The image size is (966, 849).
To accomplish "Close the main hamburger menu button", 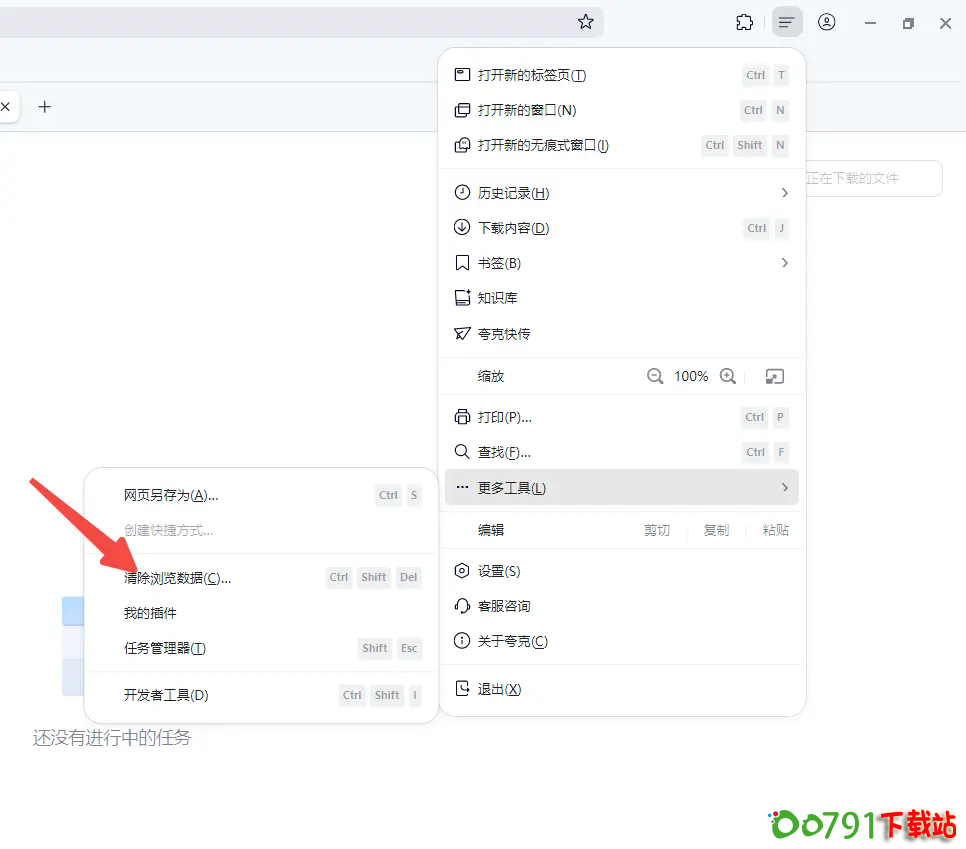I will [x=787, y=22].
